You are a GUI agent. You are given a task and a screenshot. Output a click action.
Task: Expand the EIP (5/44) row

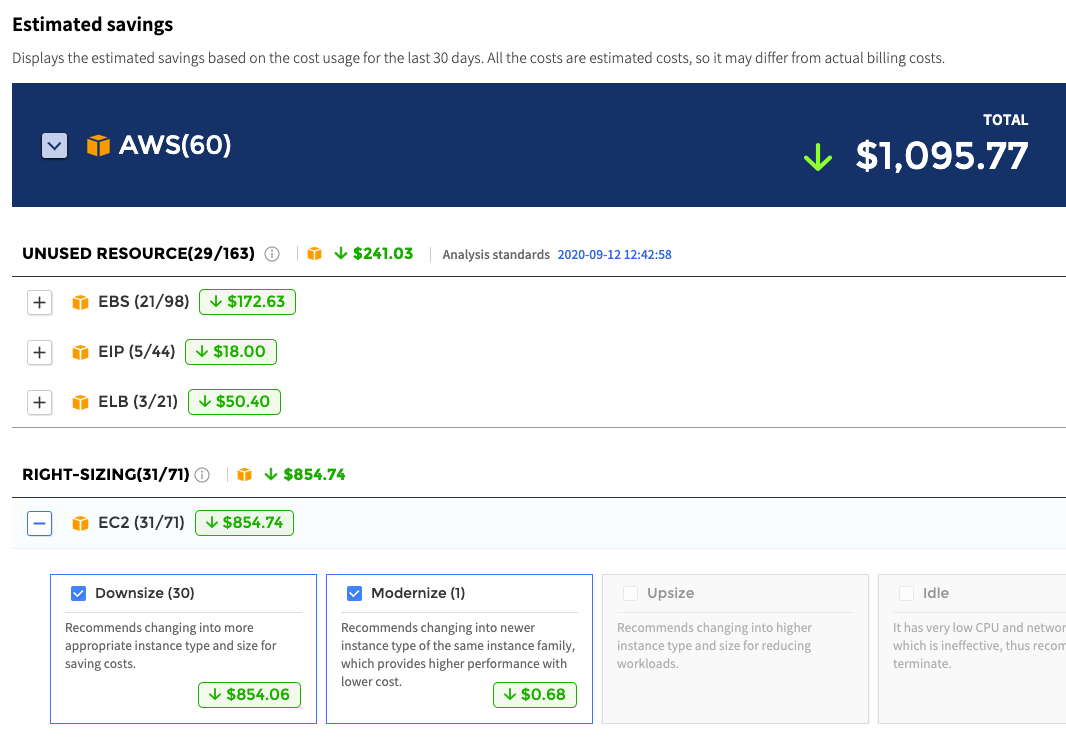[x=39, y=352]
